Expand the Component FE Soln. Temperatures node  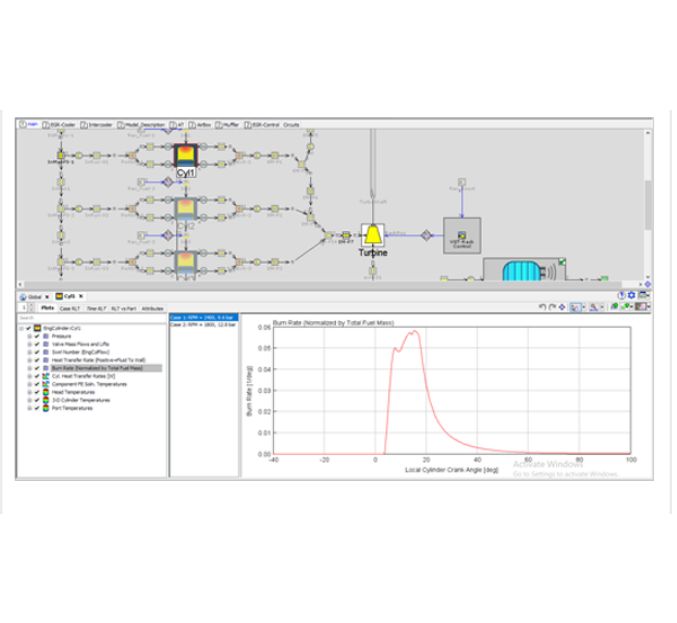click(29, 386)
